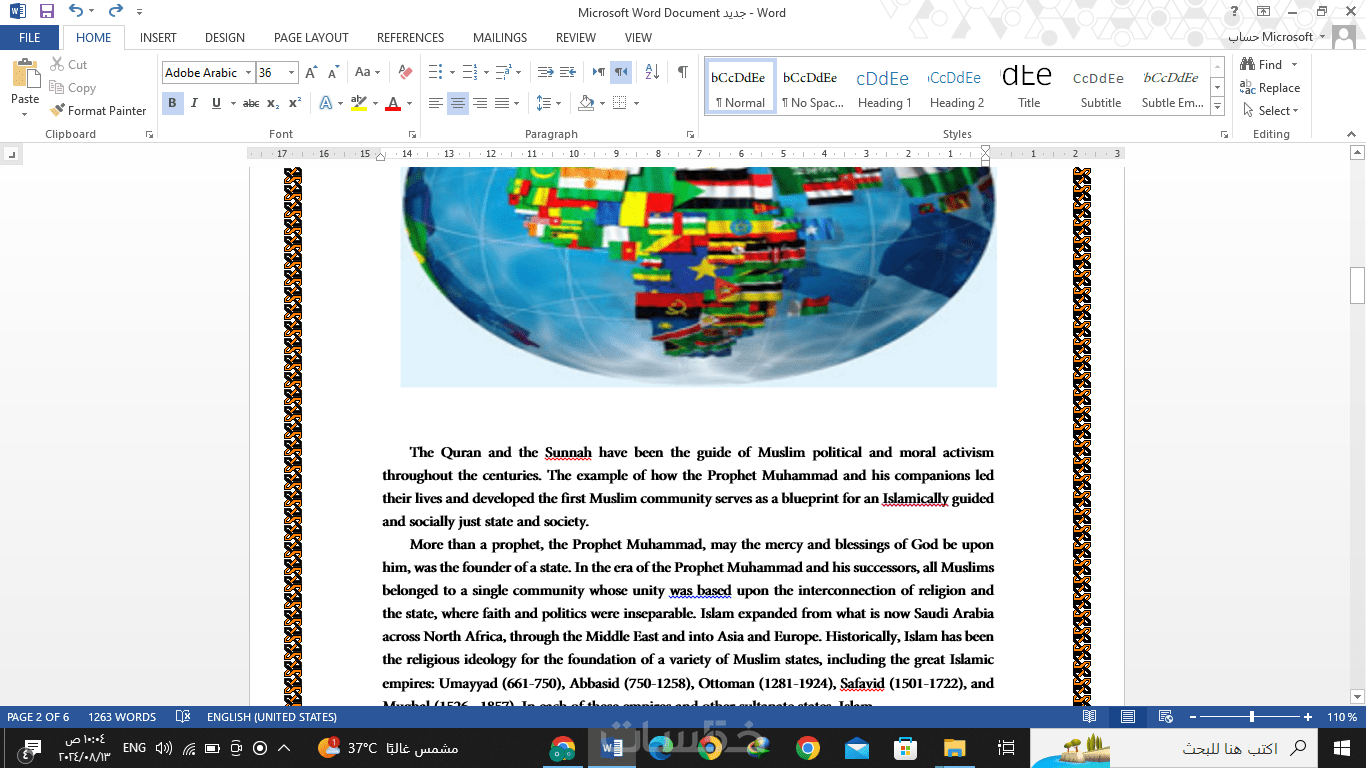
Task: Open the font name dropdown
Action: coord(248,73)
